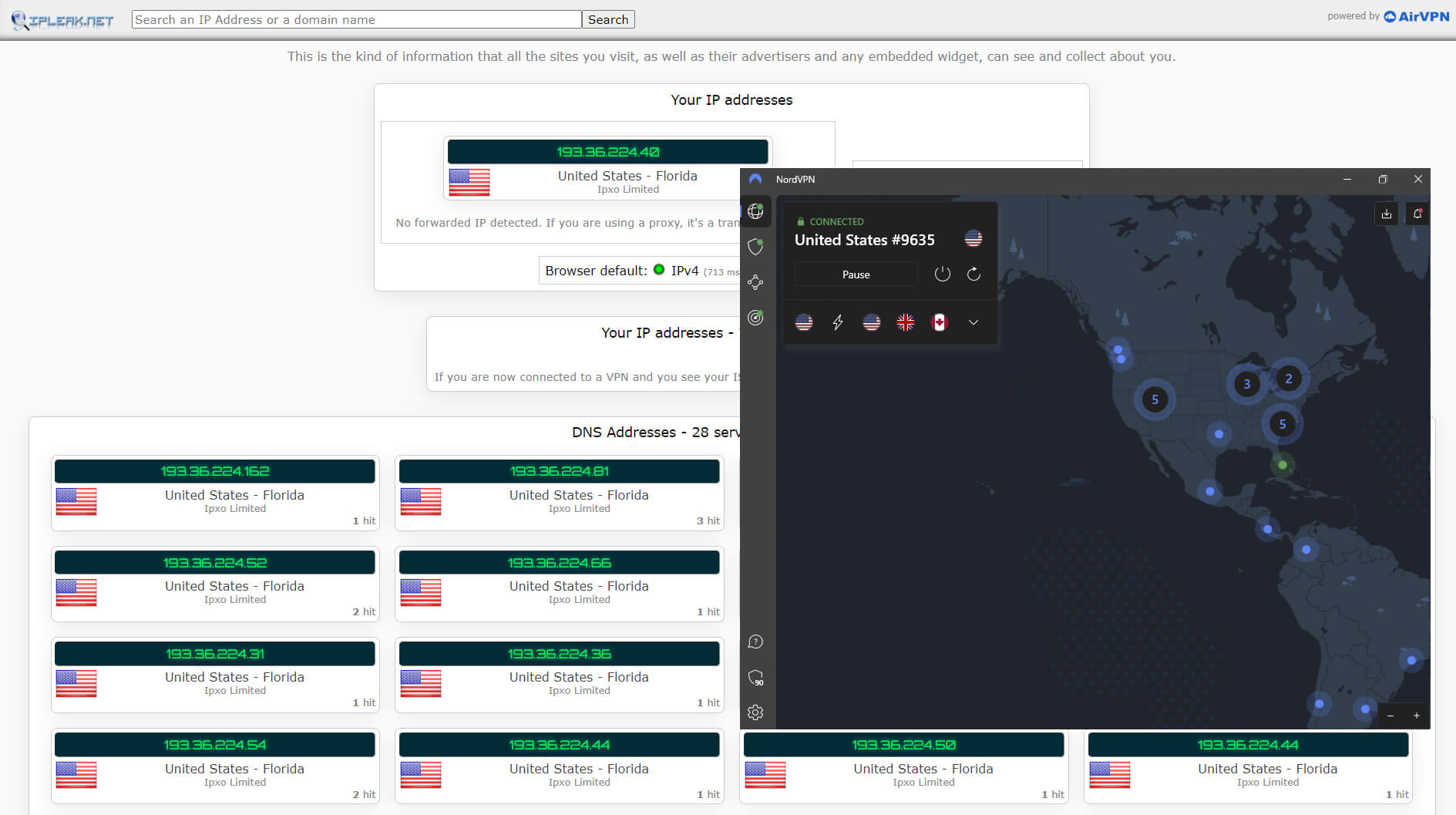Open NordVPN settings gear icon

click(x=755, y=712)
